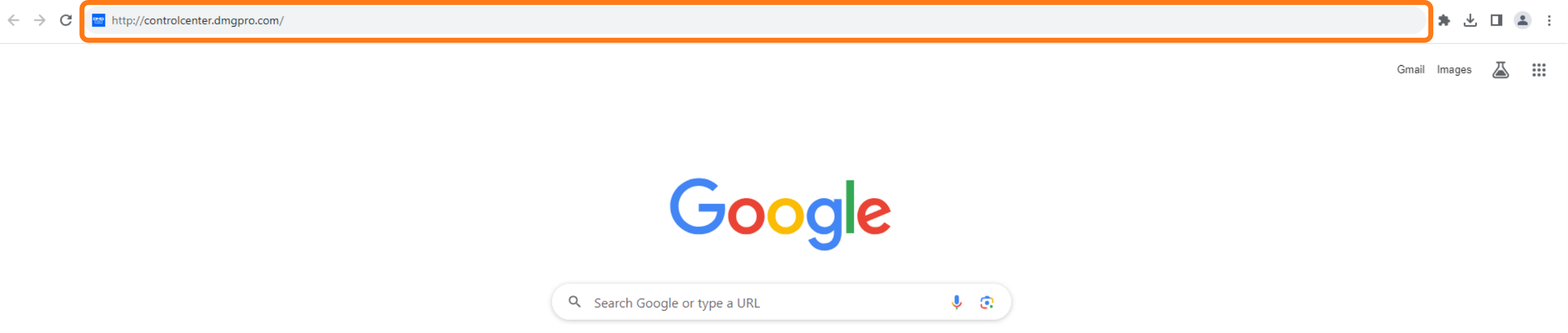This screenshot has width=1568, height=333.
Task: Go back using the browser back arrow
Action: (x=14, y=21)
